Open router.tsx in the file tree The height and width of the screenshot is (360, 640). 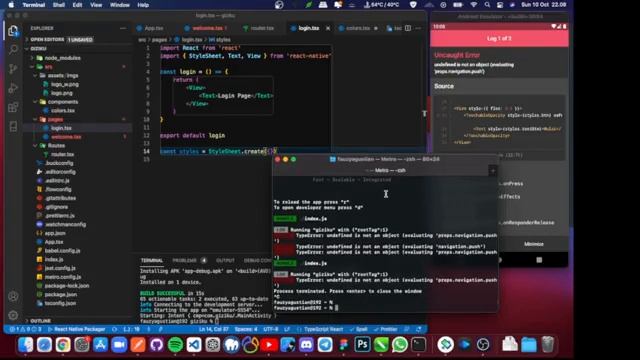(62, 154)
